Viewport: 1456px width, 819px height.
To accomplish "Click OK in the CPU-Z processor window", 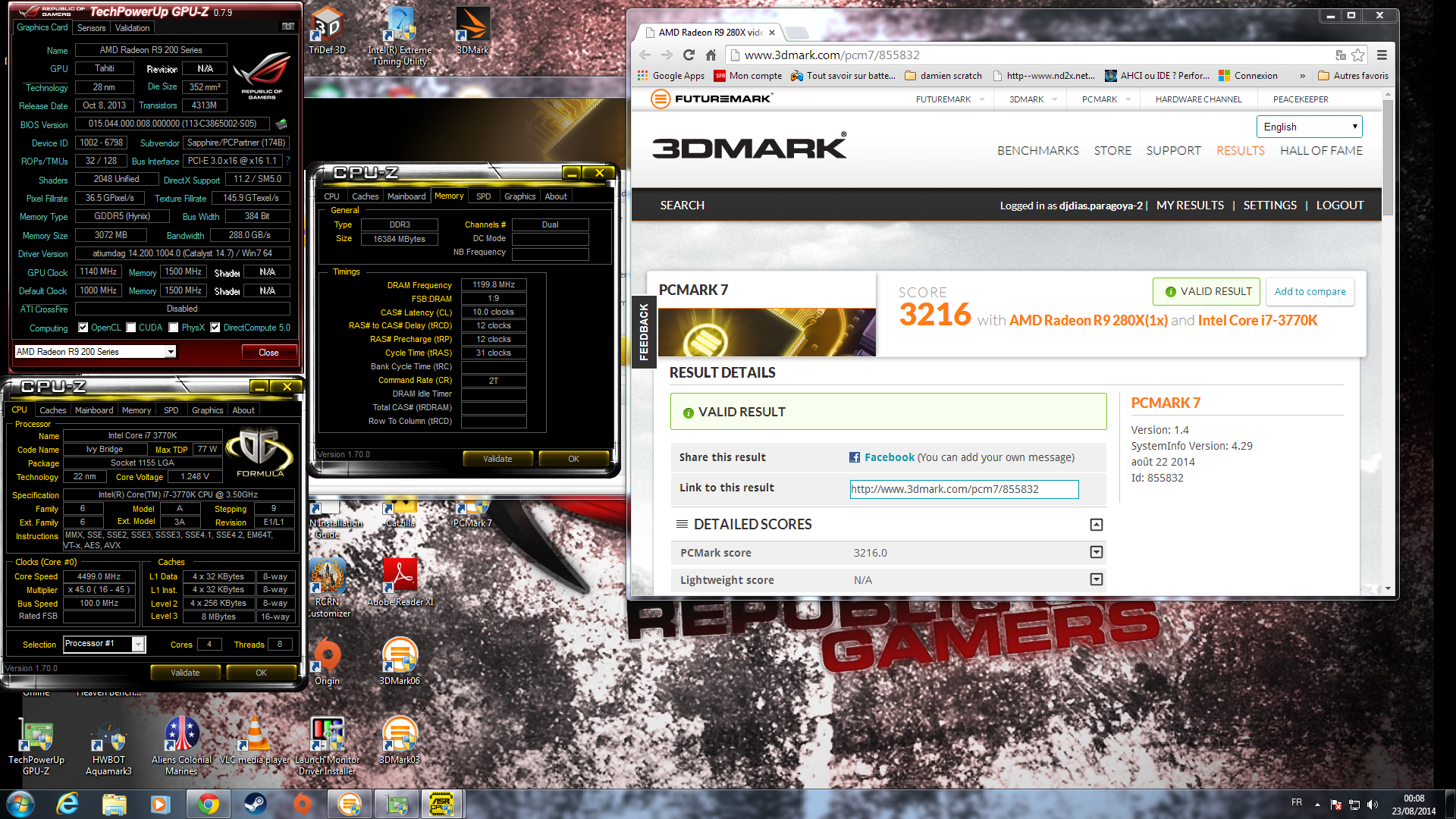I will click(x=261, y=673).
